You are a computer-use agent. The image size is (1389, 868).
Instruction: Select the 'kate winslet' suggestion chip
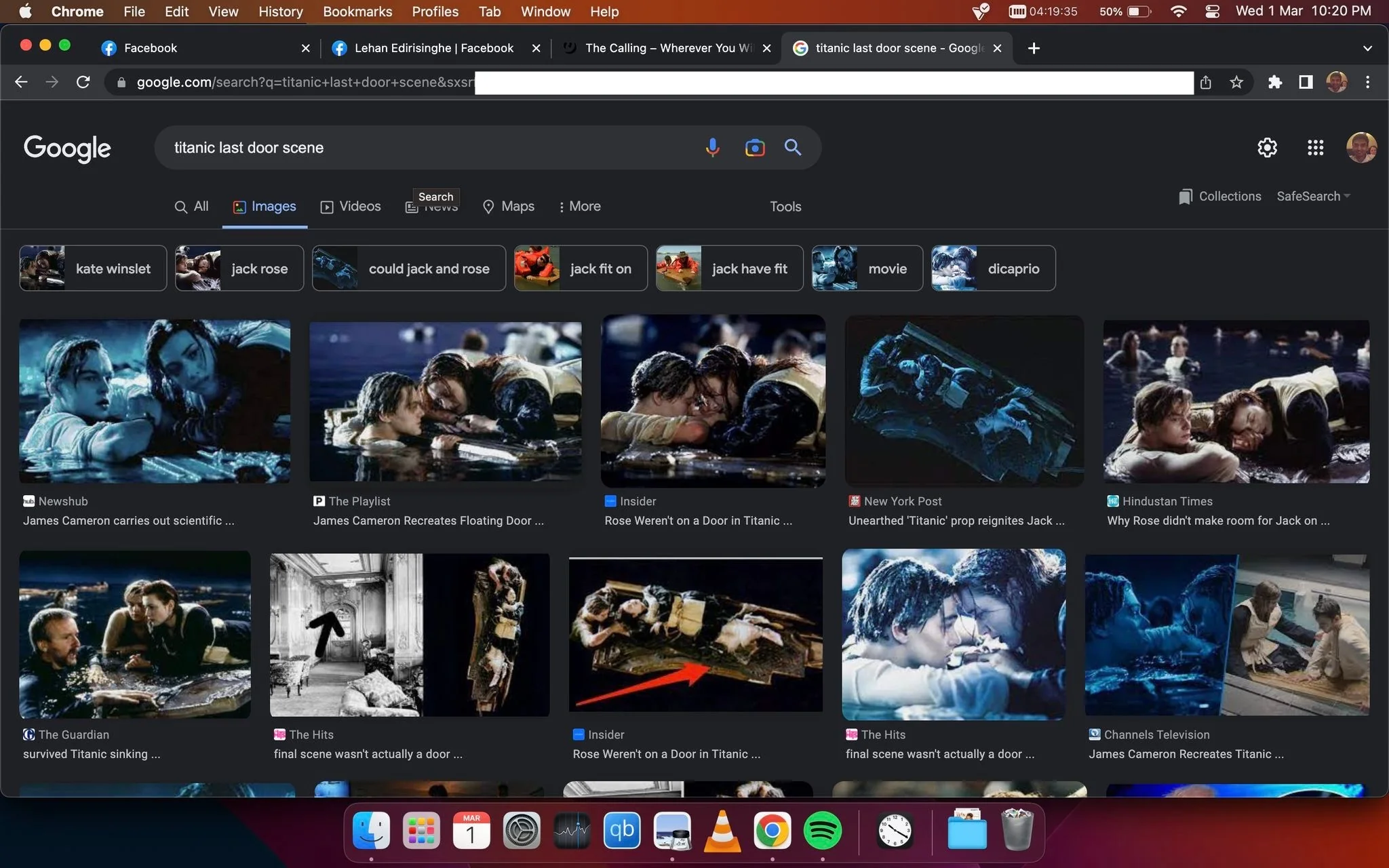[93, 268]
